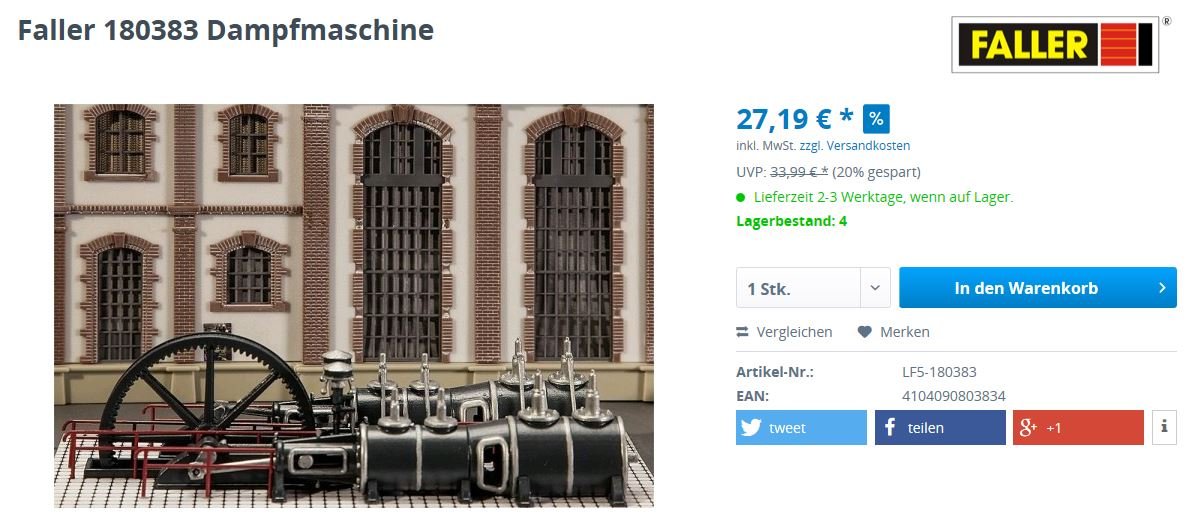
Task: Open the Versandkosten link
Action: [x=868, y=145]
